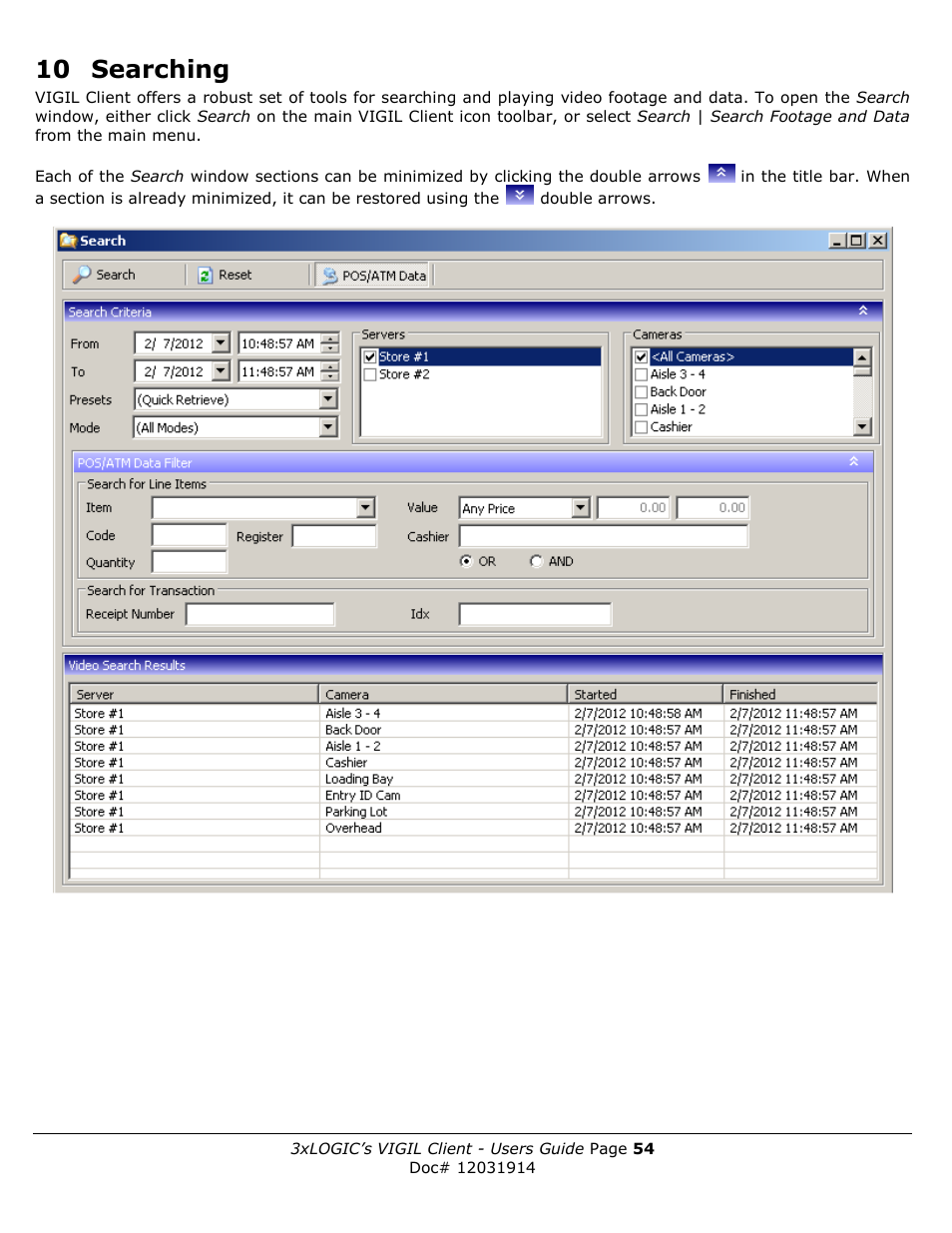Viewport: 952px width, 1233px height.
Task: Uncheck the All Cameras checkbox
Action: [642, 356]
